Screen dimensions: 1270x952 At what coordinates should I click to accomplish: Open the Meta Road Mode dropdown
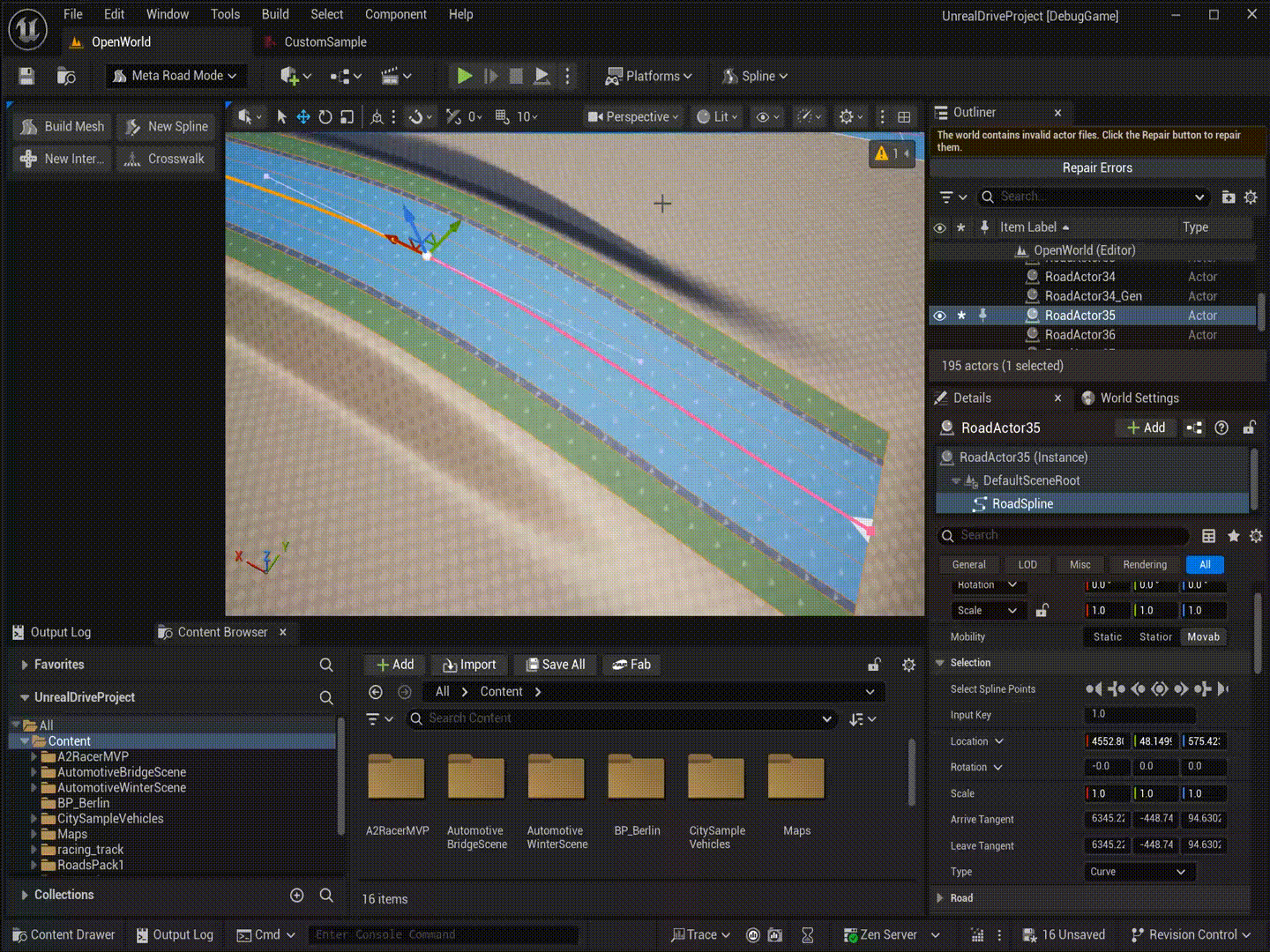[176, 77]
